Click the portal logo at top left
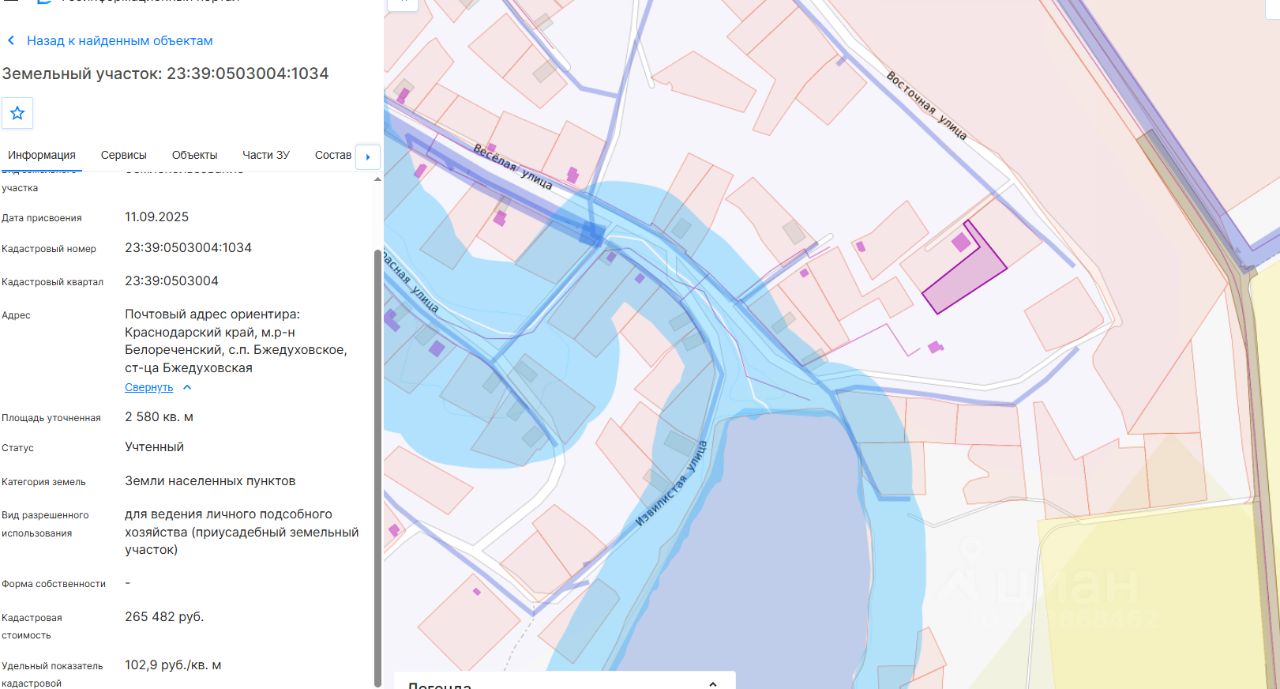The width and height of the screenshot is (1280, 689). click(x=43, y=3)
